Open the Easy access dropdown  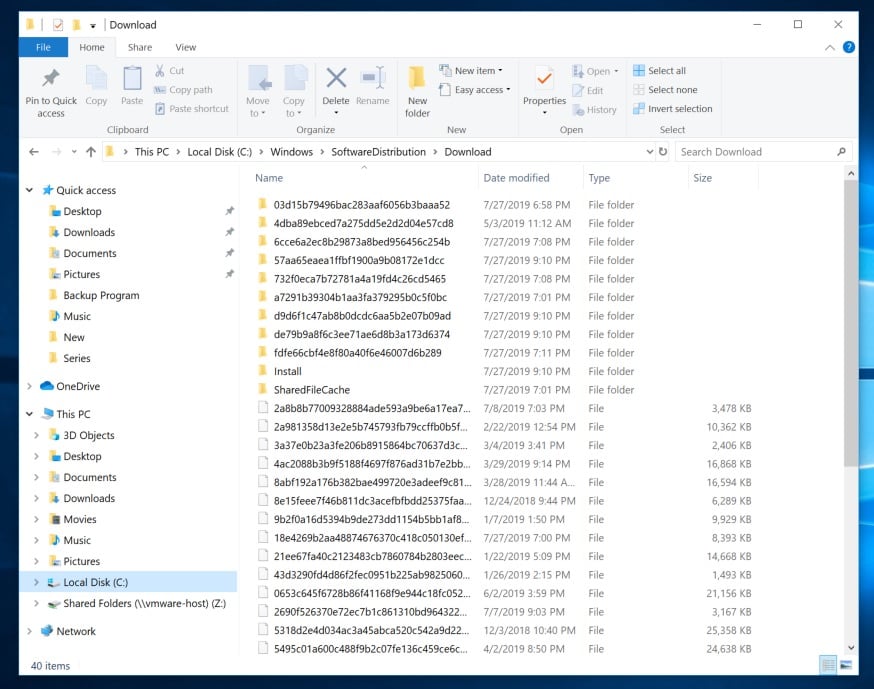click(x=475, y=90)
